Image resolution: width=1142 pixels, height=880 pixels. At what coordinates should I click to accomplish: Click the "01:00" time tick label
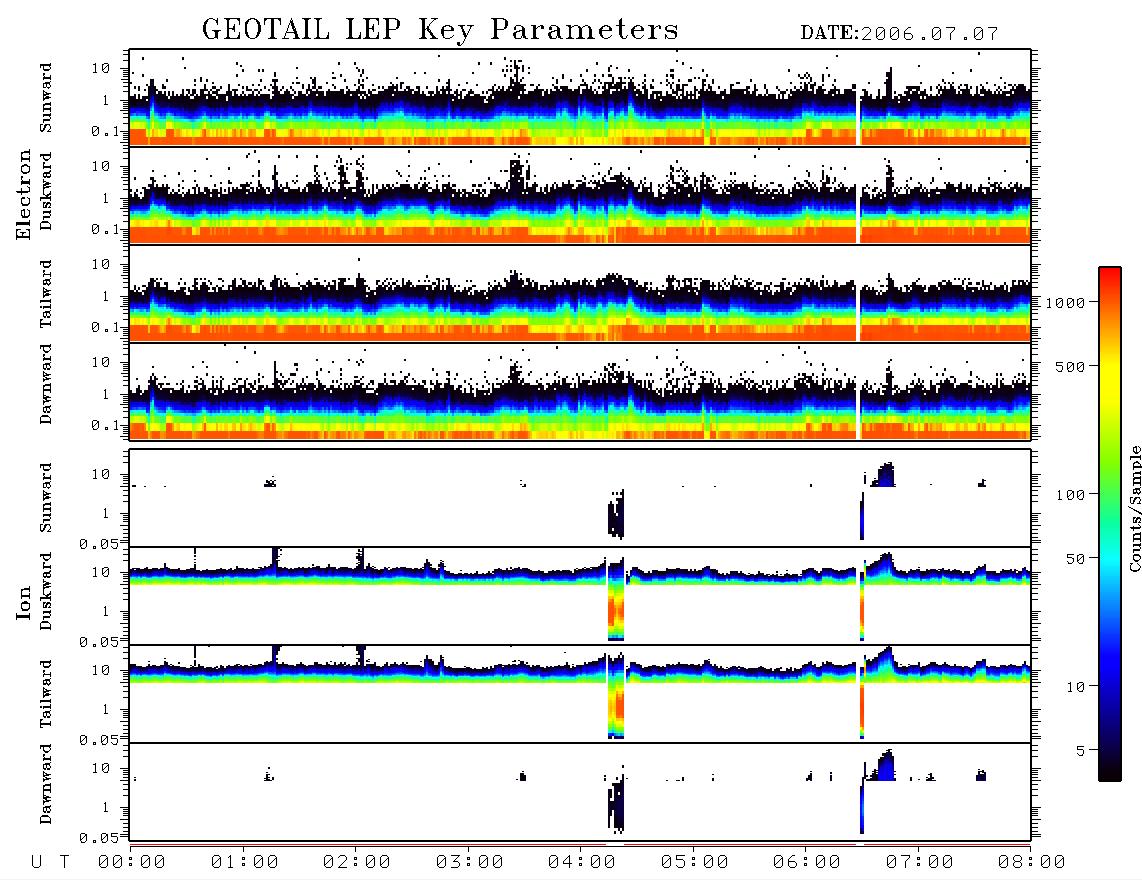[244, 863]
